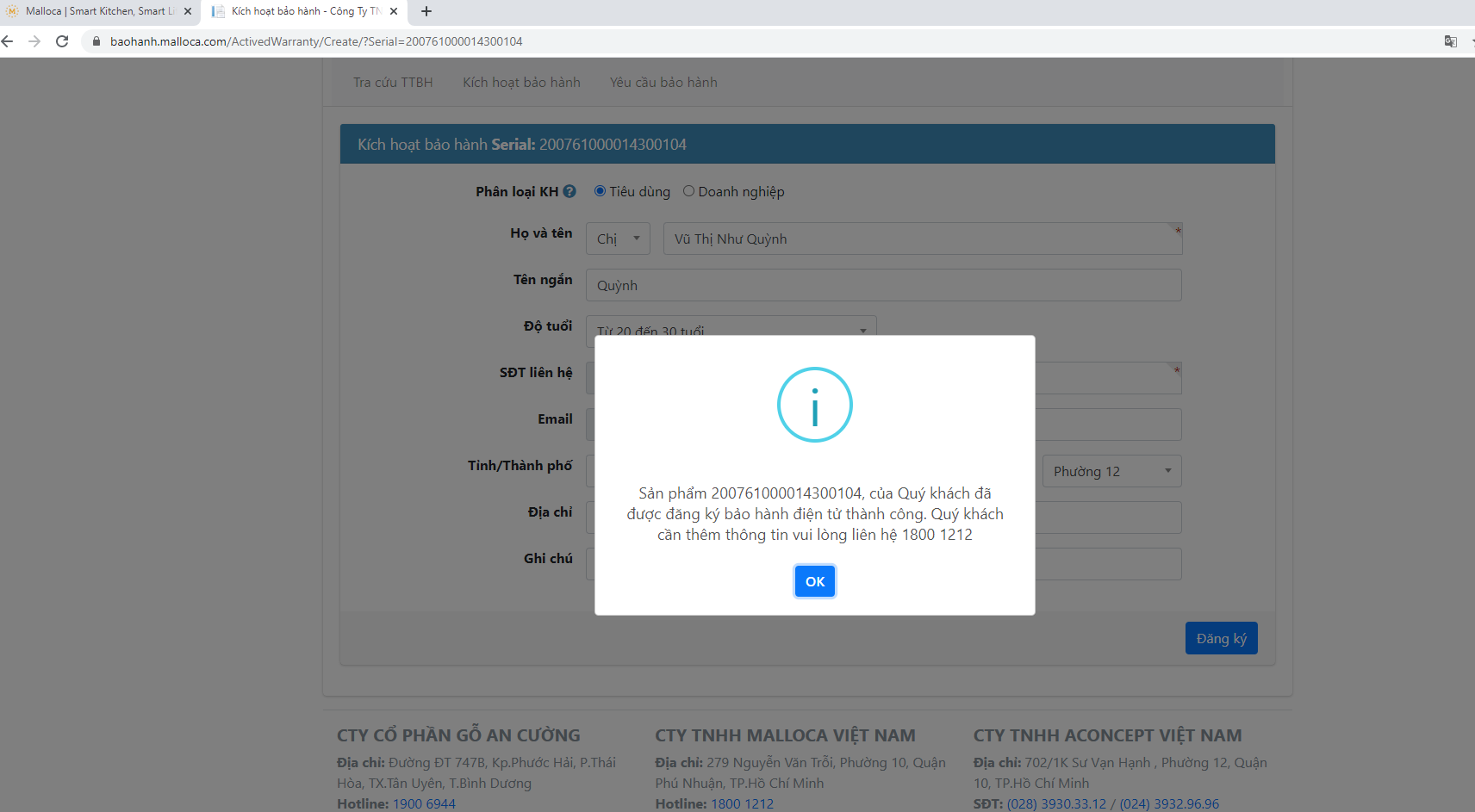Click the help icon beside Phân loại KH
The width and height of the screenshot is (1475, 812).
[x=569, y=191]
